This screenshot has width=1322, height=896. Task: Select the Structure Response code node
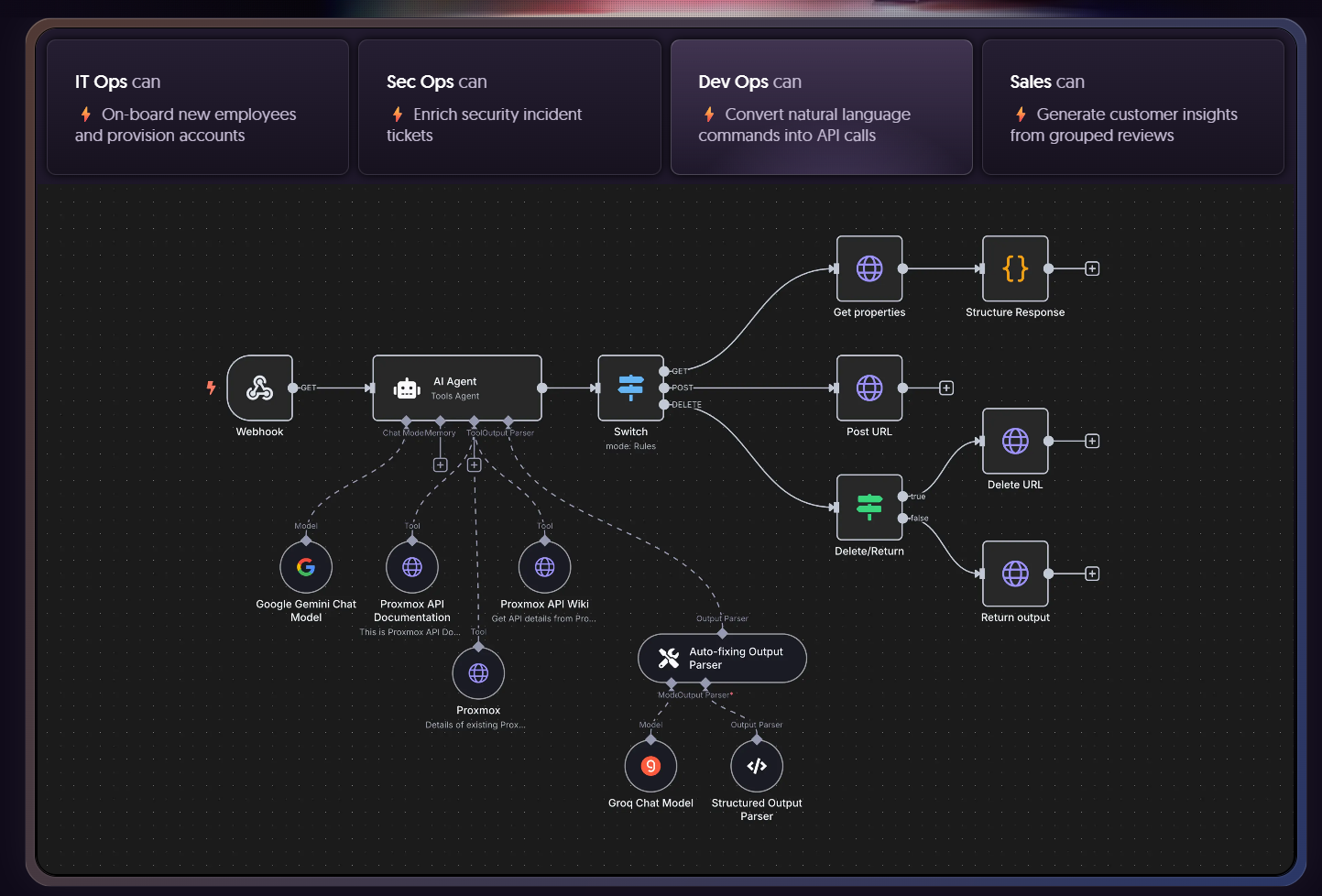(x=1015, y=268)
